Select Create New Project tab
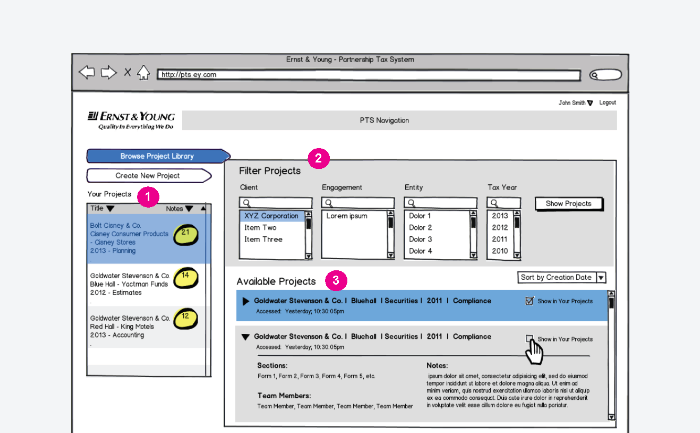The height and width of the screenshot is (433, 700). (149, 175)
